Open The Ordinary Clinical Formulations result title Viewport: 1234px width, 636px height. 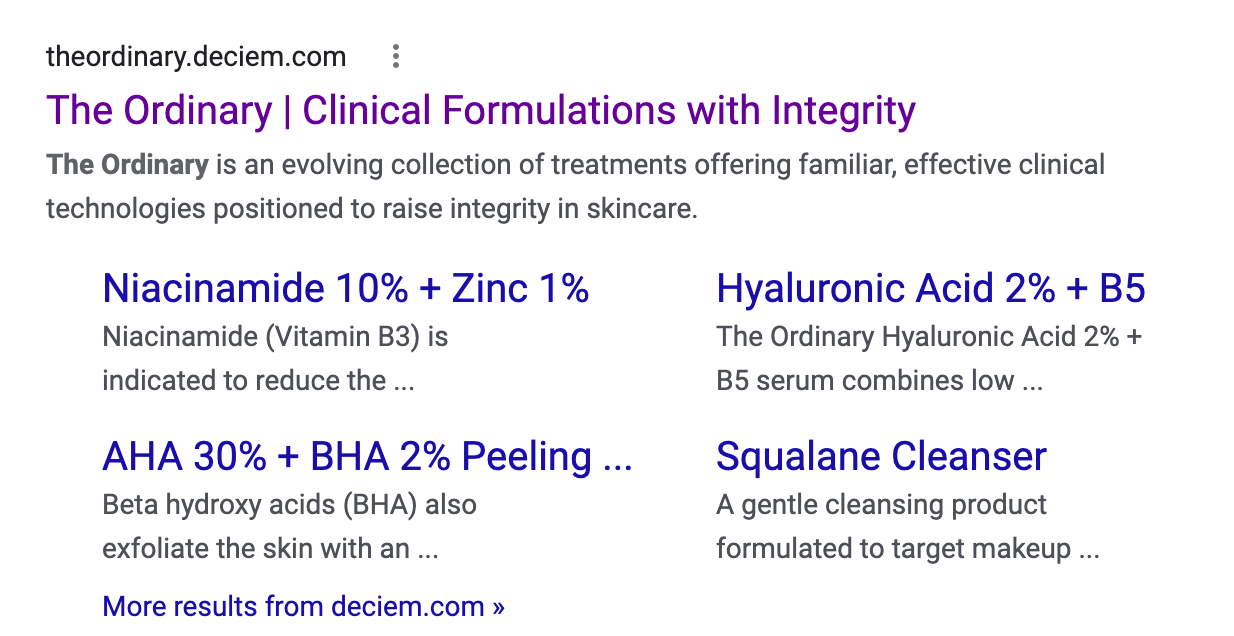click(481, 110)
